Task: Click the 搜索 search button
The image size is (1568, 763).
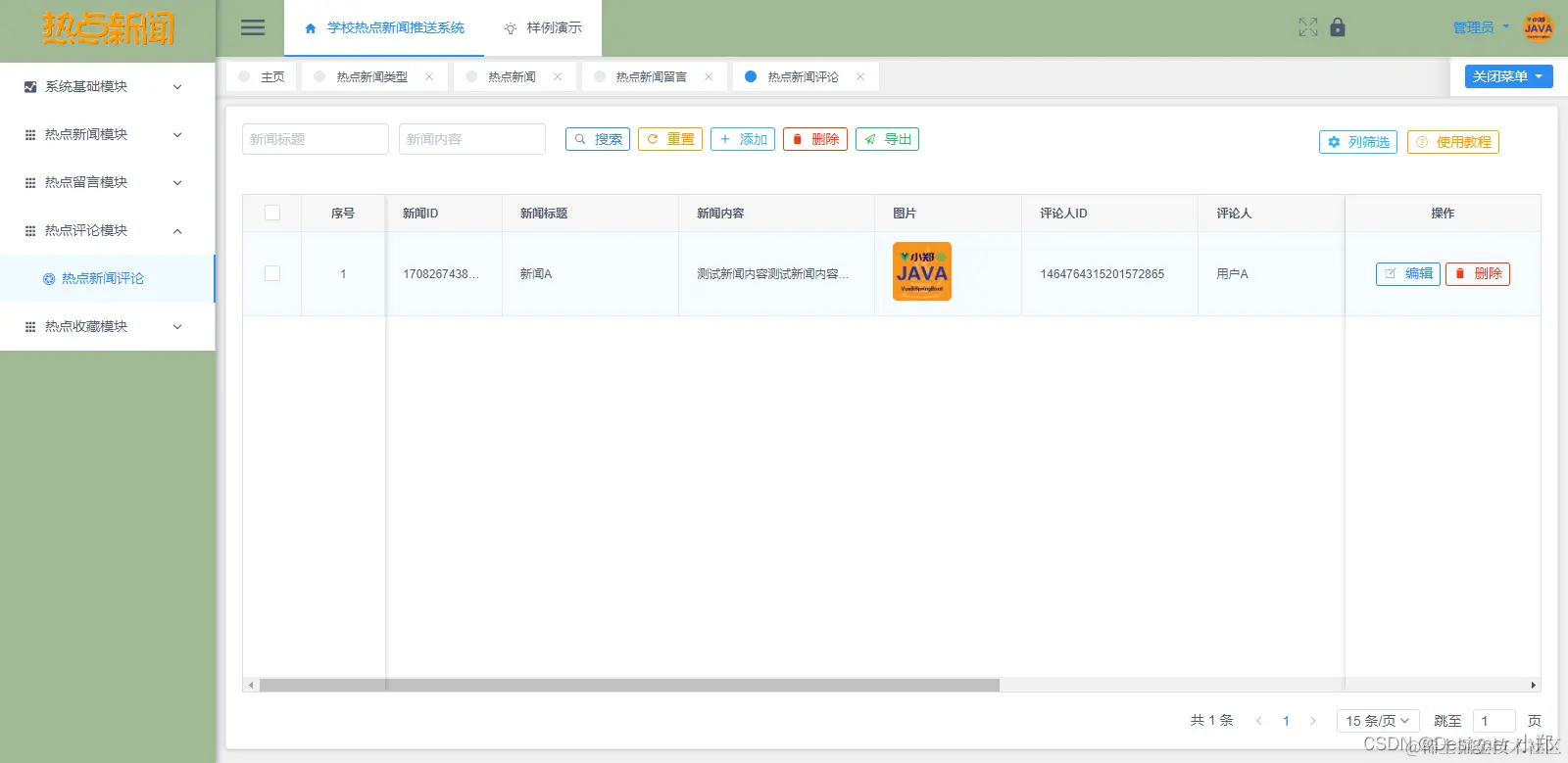Action: pos(598,139)
